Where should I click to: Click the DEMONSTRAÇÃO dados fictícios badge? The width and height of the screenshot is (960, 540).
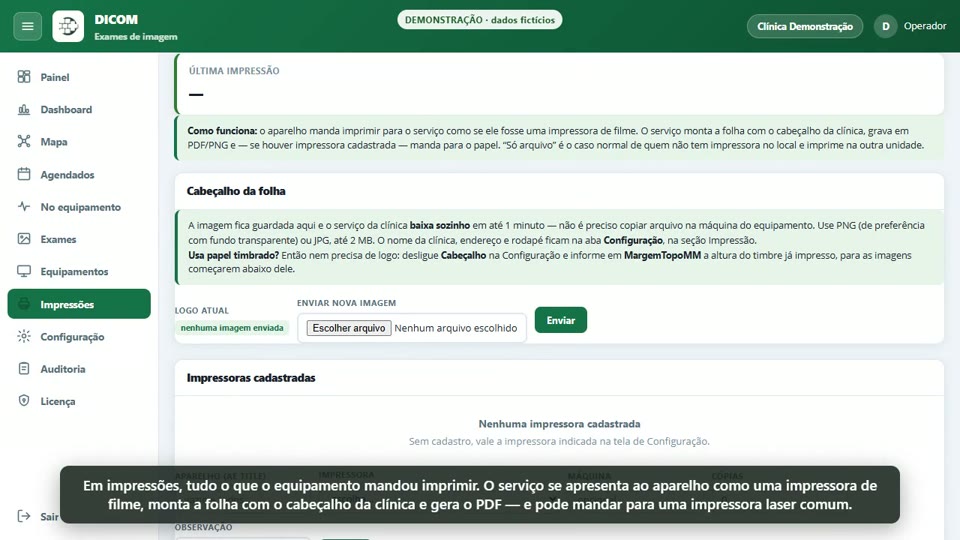[480, 20]
